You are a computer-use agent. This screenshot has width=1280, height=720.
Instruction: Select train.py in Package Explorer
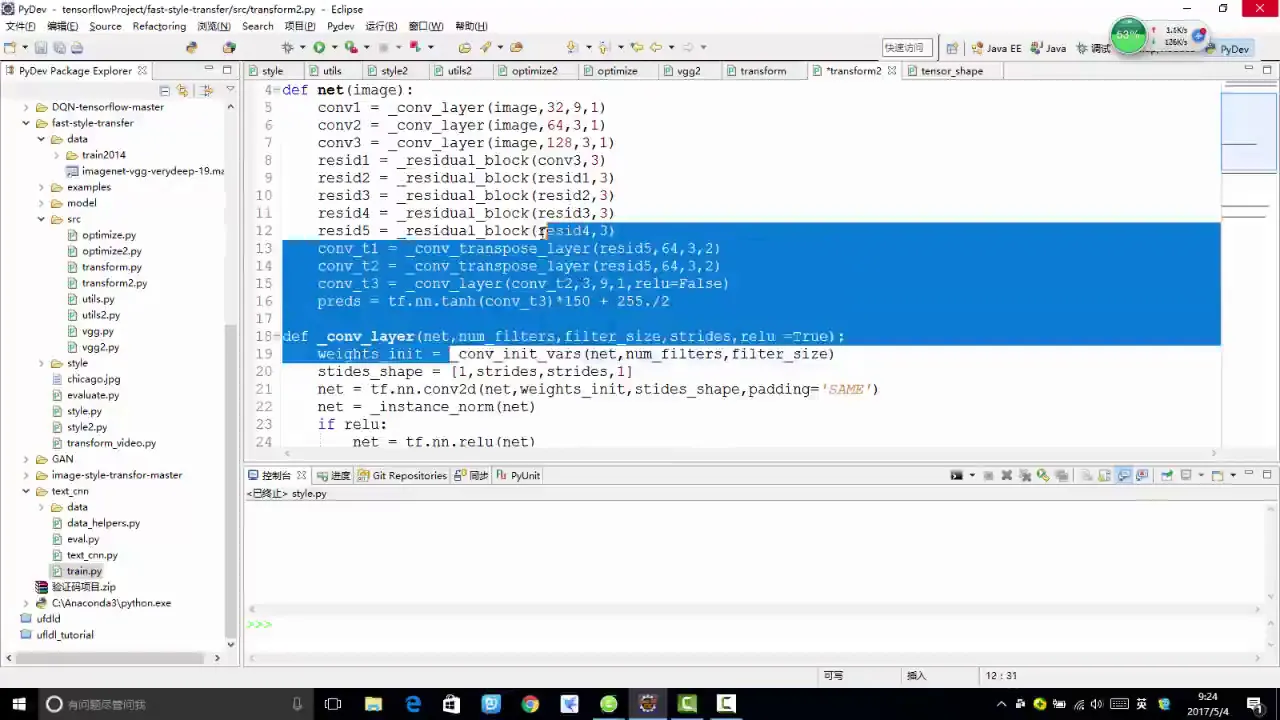(84, 571)
